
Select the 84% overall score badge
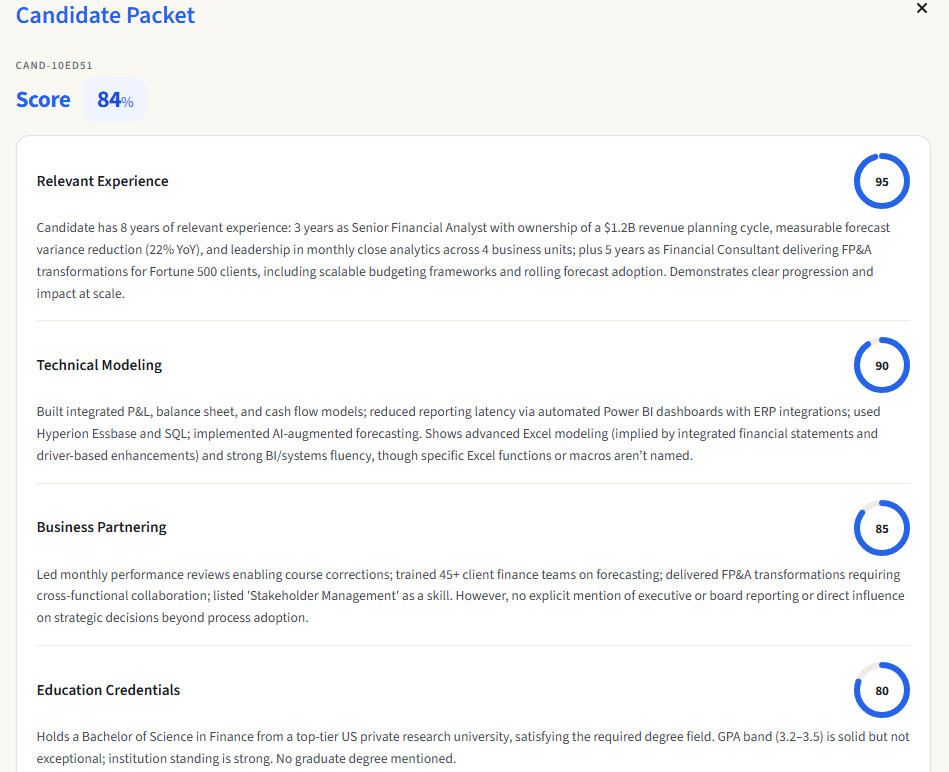(115, 99)
